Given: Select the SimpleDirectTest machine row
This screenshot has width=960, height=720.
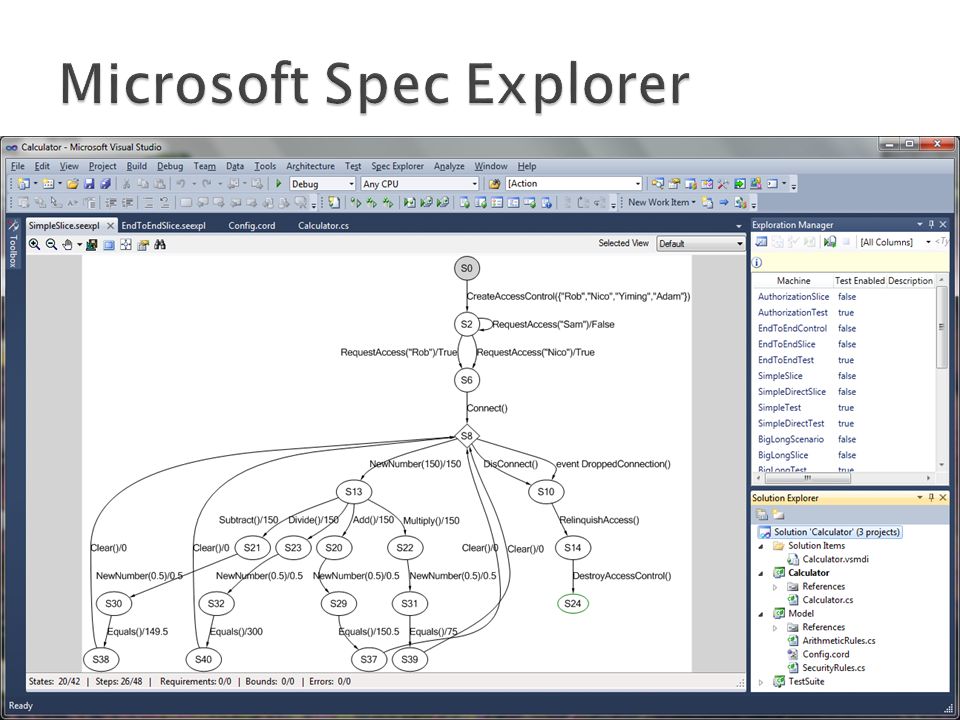Looking at the screenshot, I should (845, 424).
